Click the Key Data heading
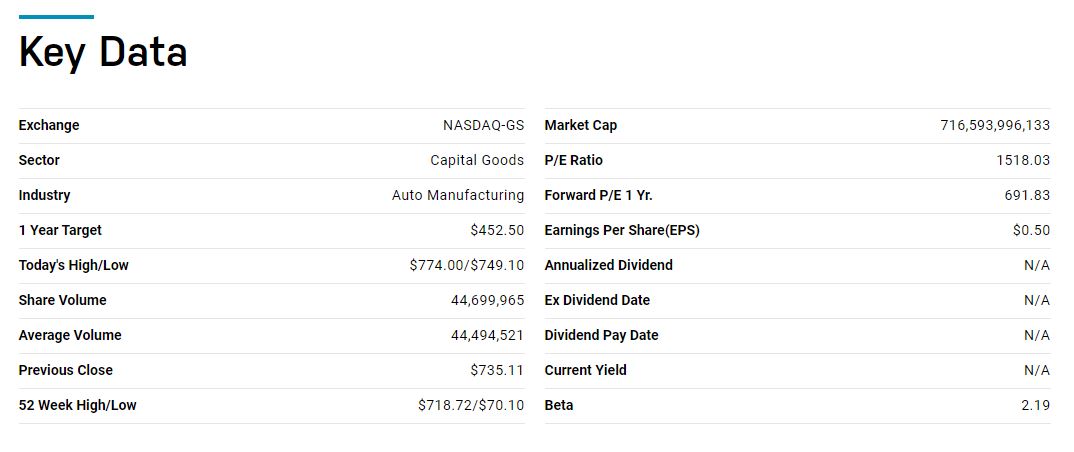 coord(103,52)
